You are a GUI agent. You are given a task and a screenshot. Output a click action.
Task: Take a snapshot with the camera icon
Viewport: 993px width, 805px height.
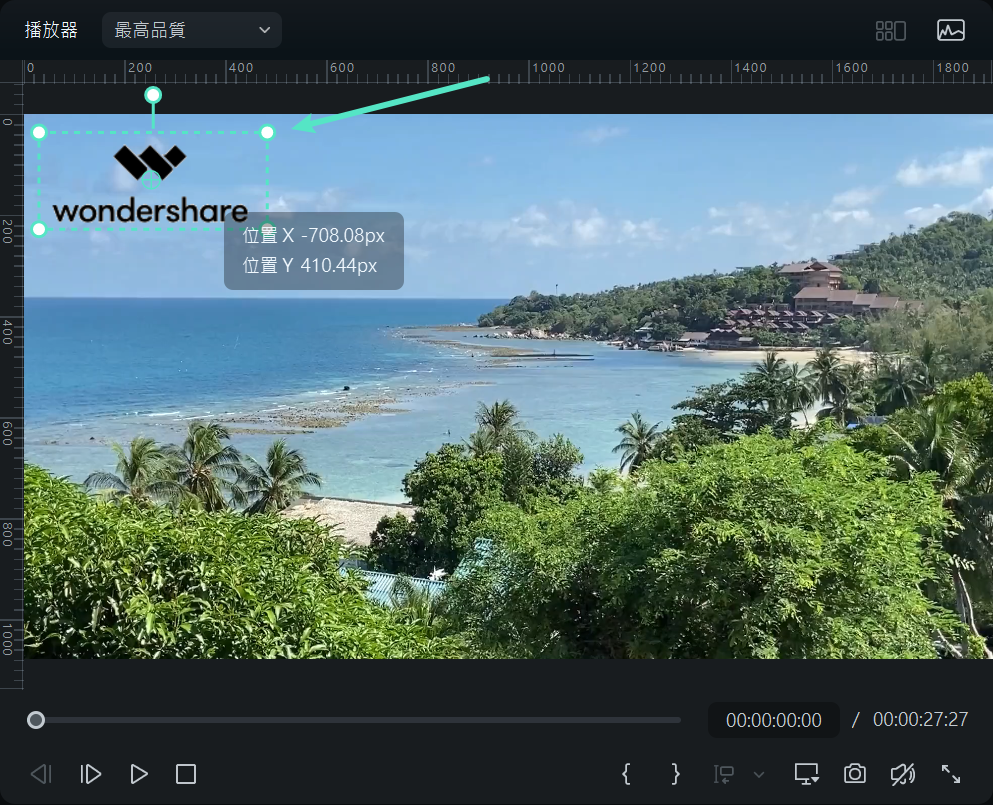click(854, 773)
